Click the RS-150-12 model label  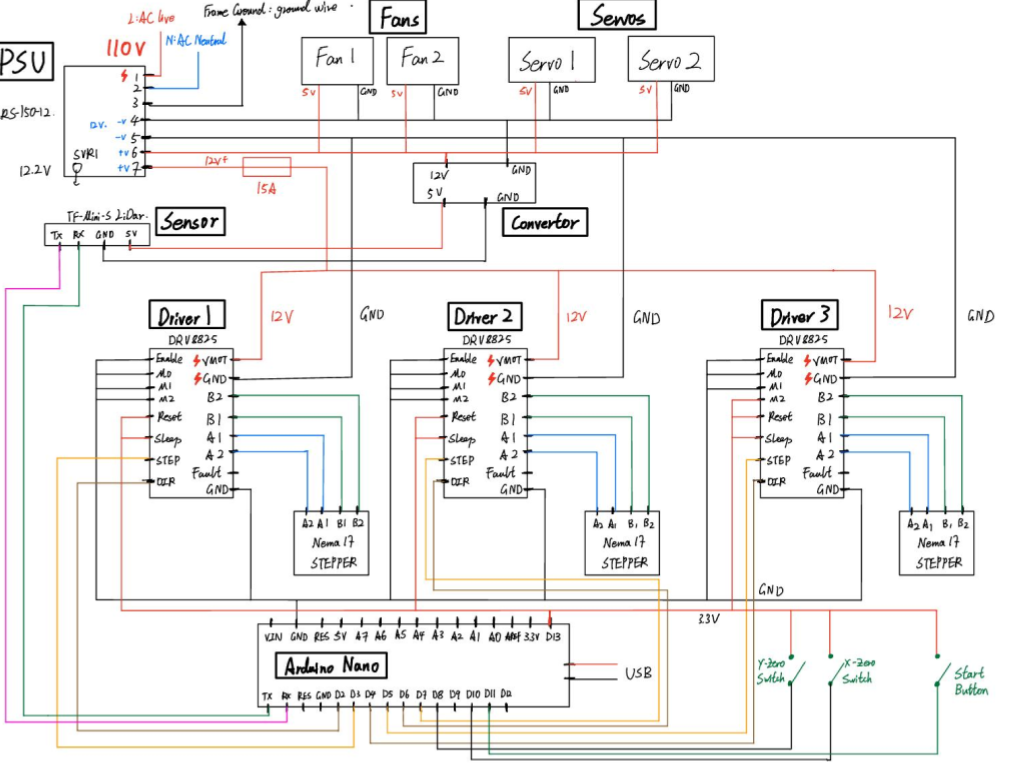point(26,113)
